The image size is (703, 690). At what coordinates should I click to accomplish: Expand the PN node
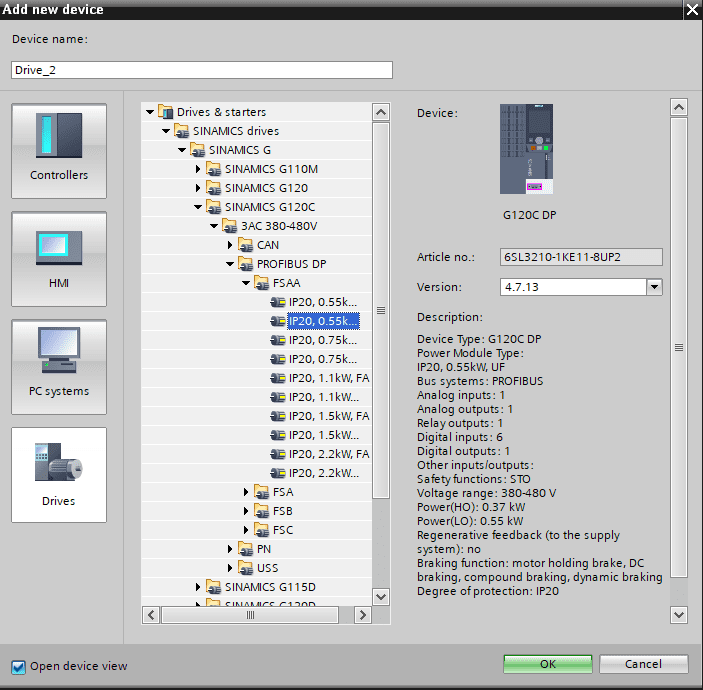pos(230,549)
